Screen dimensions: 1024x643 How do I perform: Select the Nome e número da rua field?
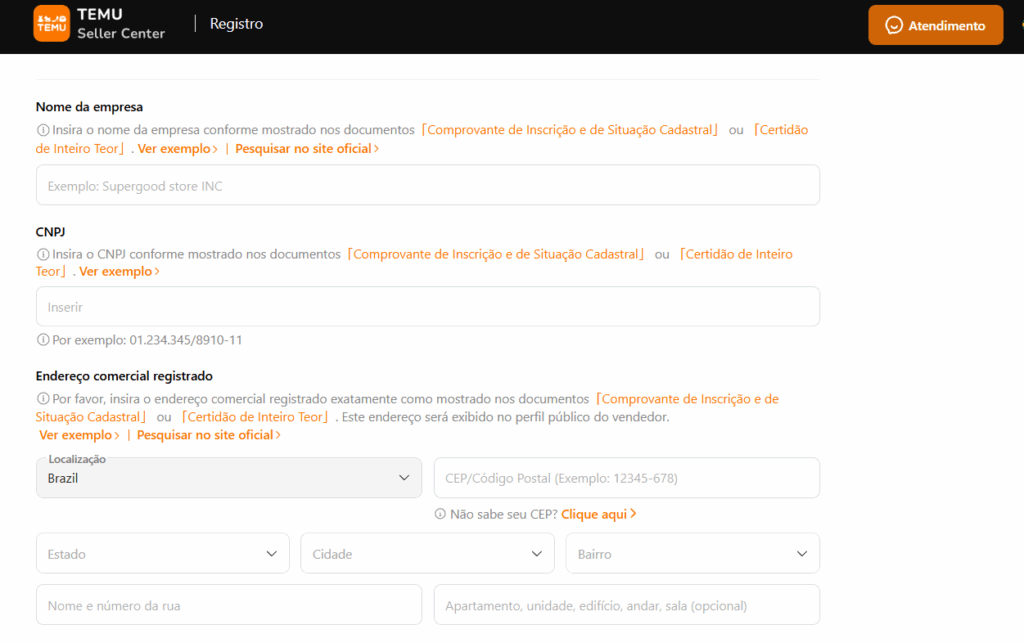228,605
